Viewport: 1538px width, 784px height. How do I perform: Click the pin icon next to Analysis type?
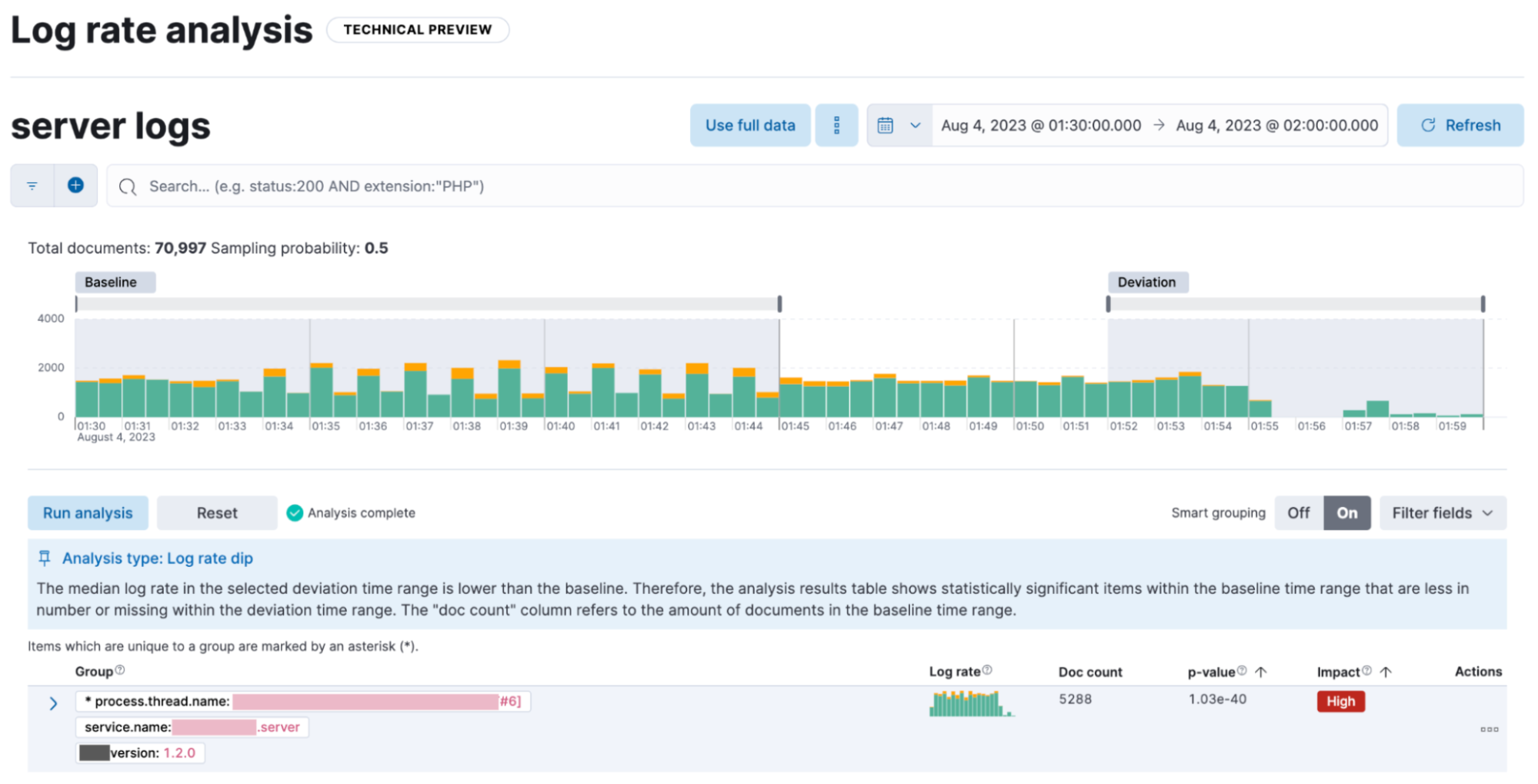[46, 558]
